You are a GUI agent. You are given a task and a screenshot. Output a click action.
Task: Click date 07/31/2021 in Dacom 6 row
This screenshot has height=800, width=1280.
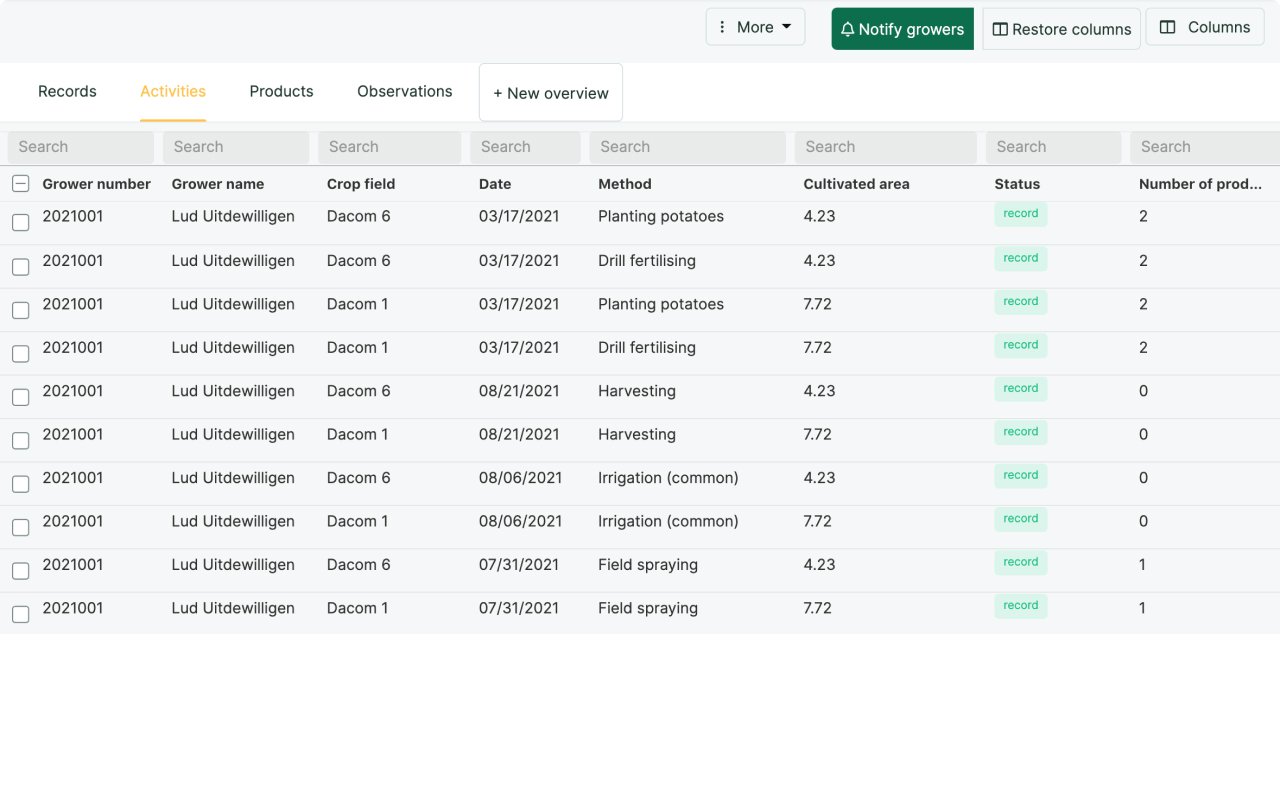click(519, 565)
